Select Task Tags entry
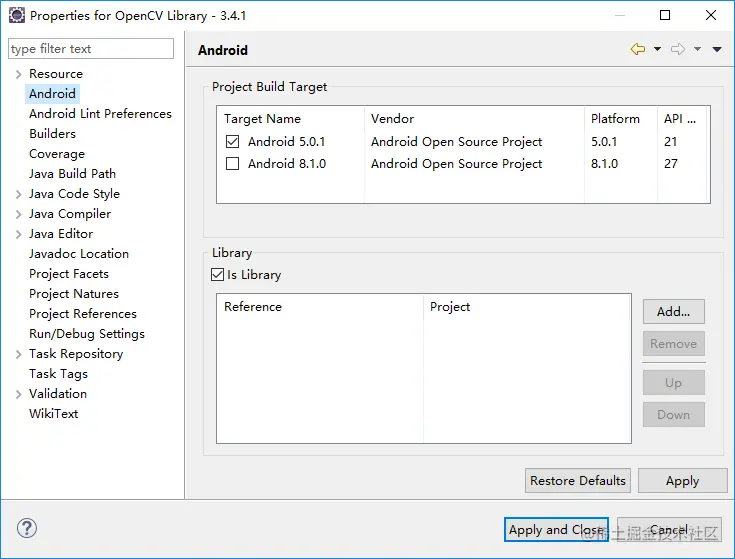Viewport: 735px width, 559px height. (x=58, y=373)
